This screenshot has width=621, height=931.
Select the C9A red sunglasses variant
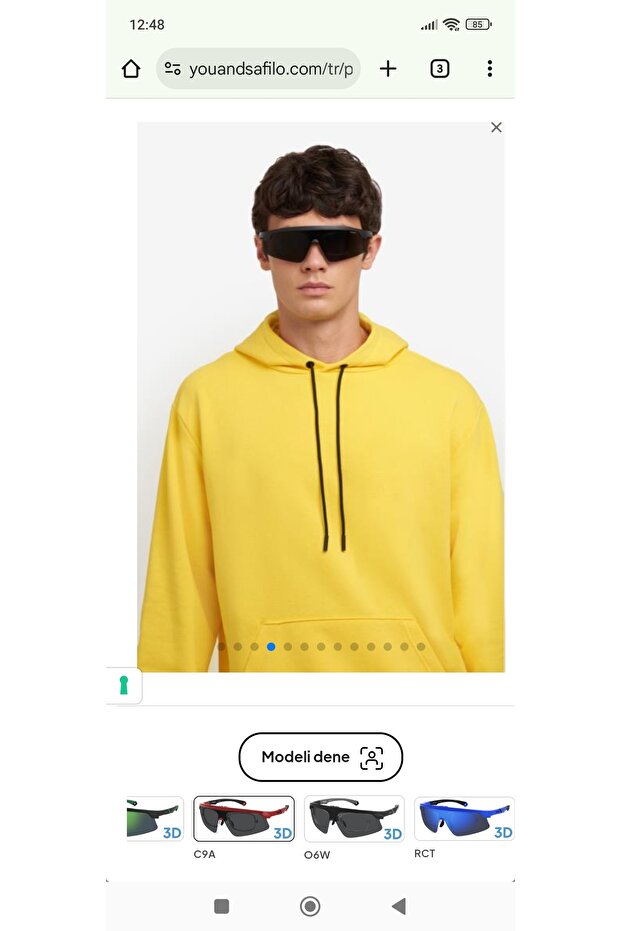[244, 819]
